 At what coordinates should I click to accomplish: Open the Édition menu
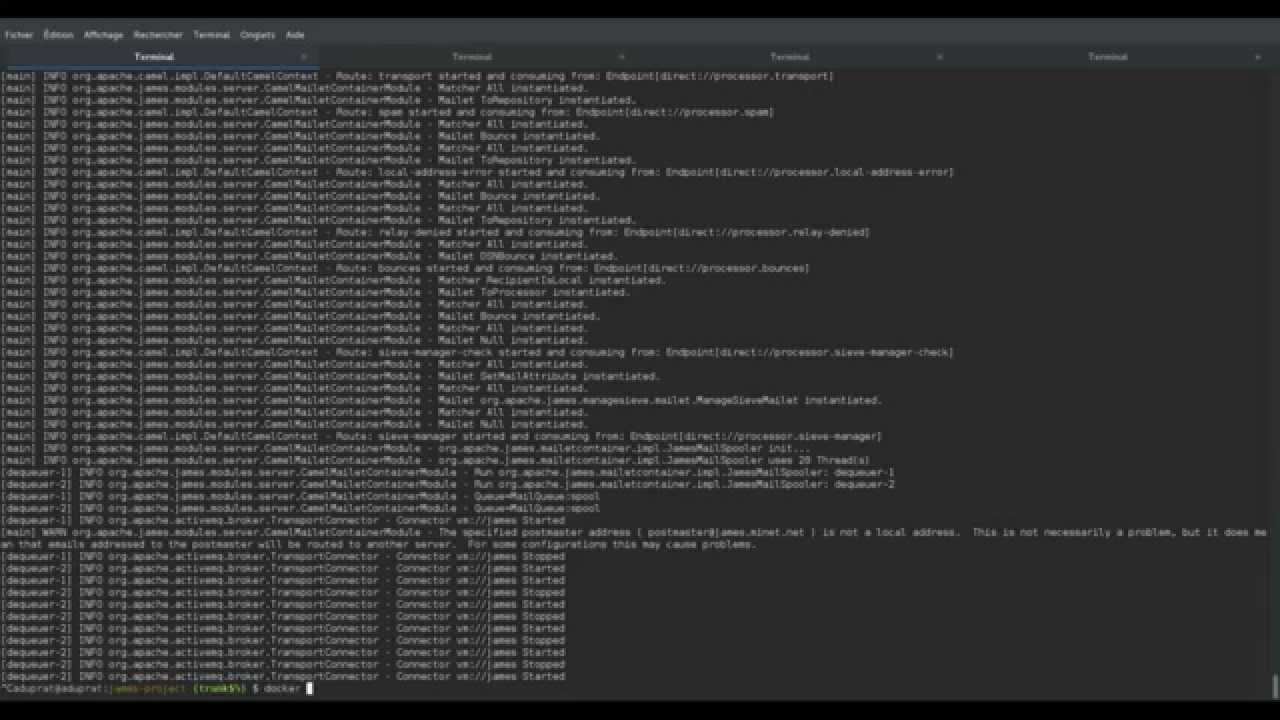pyautogui.click(x=58, y=35)
